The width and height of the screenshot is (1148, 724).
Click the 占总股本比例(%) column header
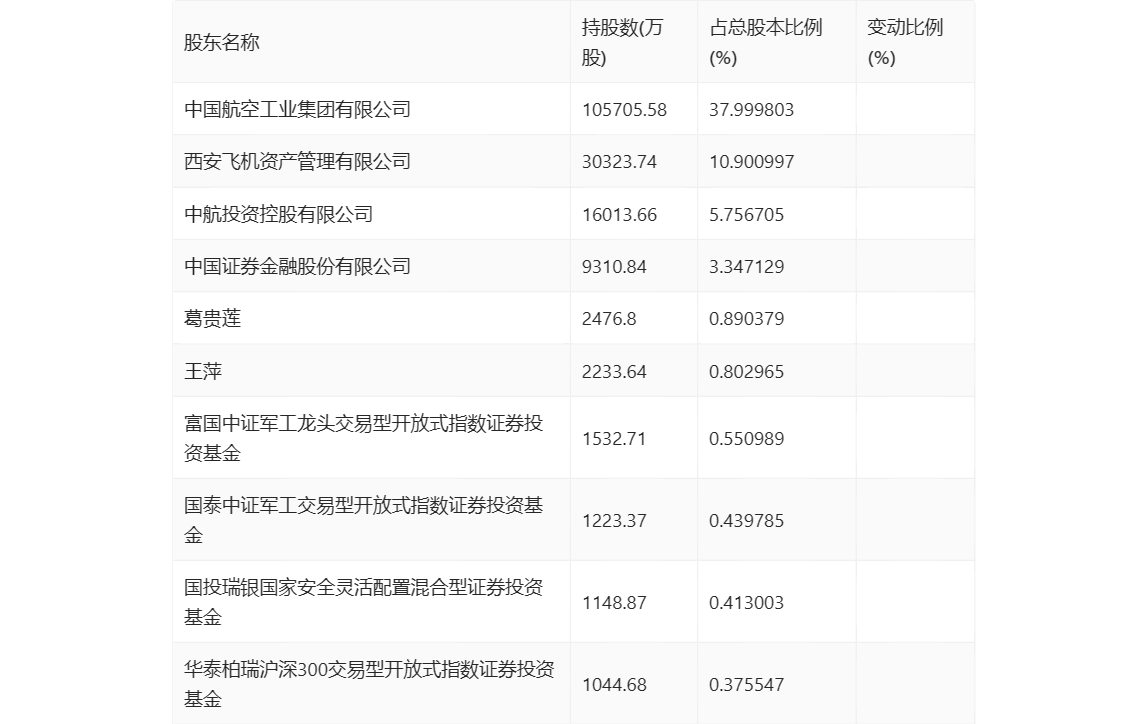(x=766, y=42)
